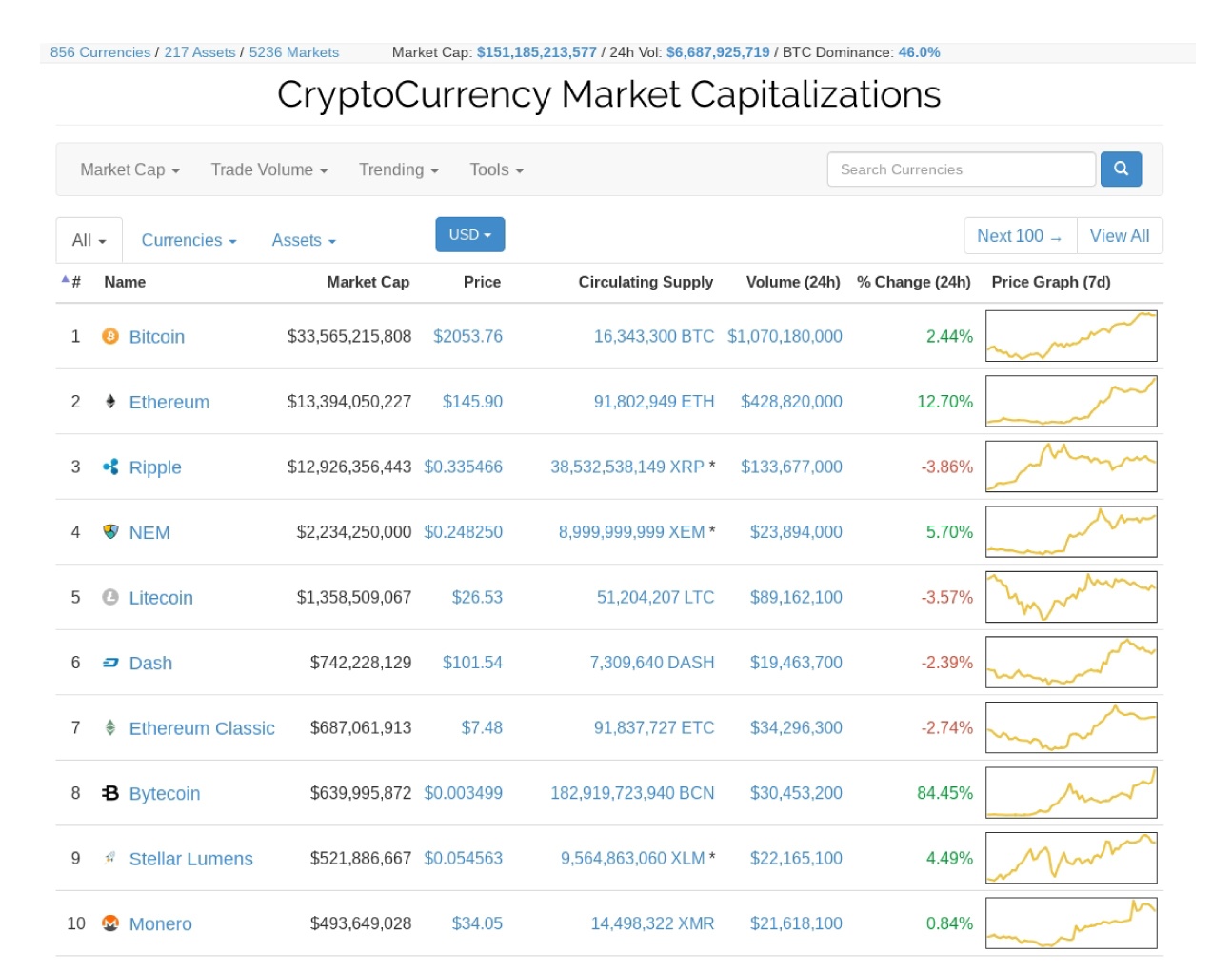Click the magnifier search button
This screenshot has width=1232, height=973.
click(x=1121, y=169)
